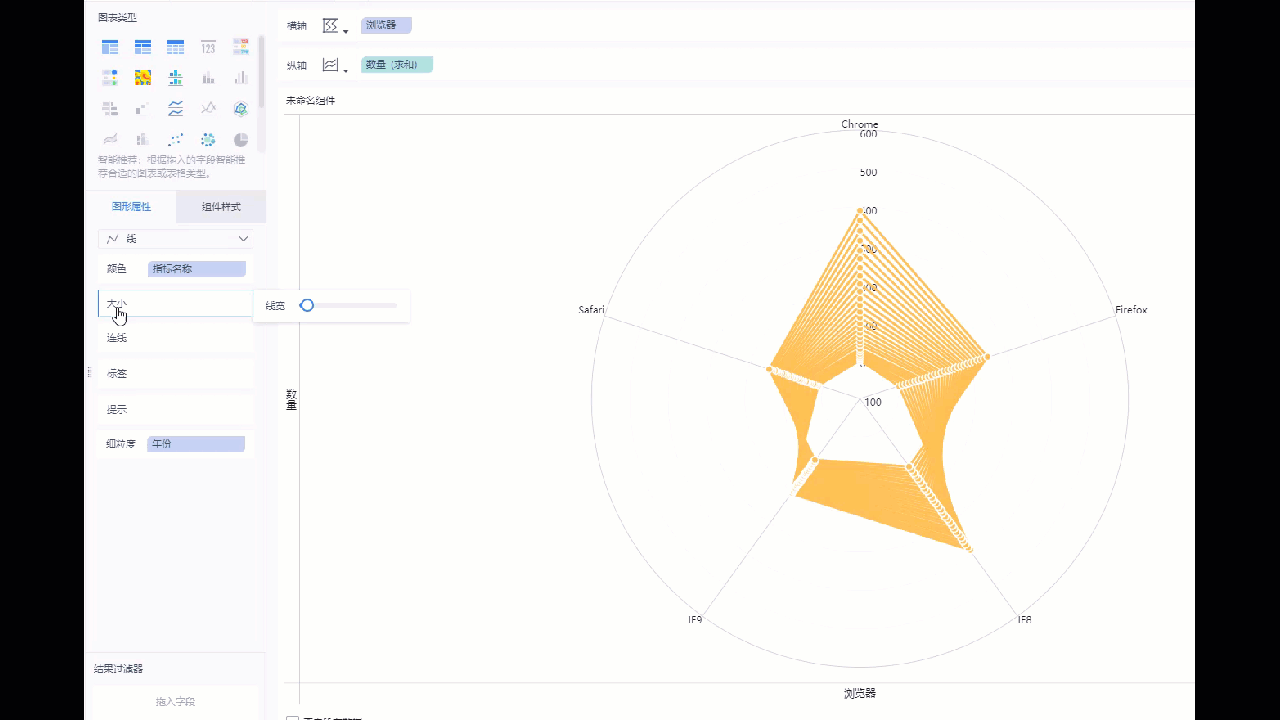1280x720 pixels.
Task: Click the vertical axis (纵轴) line icon
Action: tap(330, 65)
